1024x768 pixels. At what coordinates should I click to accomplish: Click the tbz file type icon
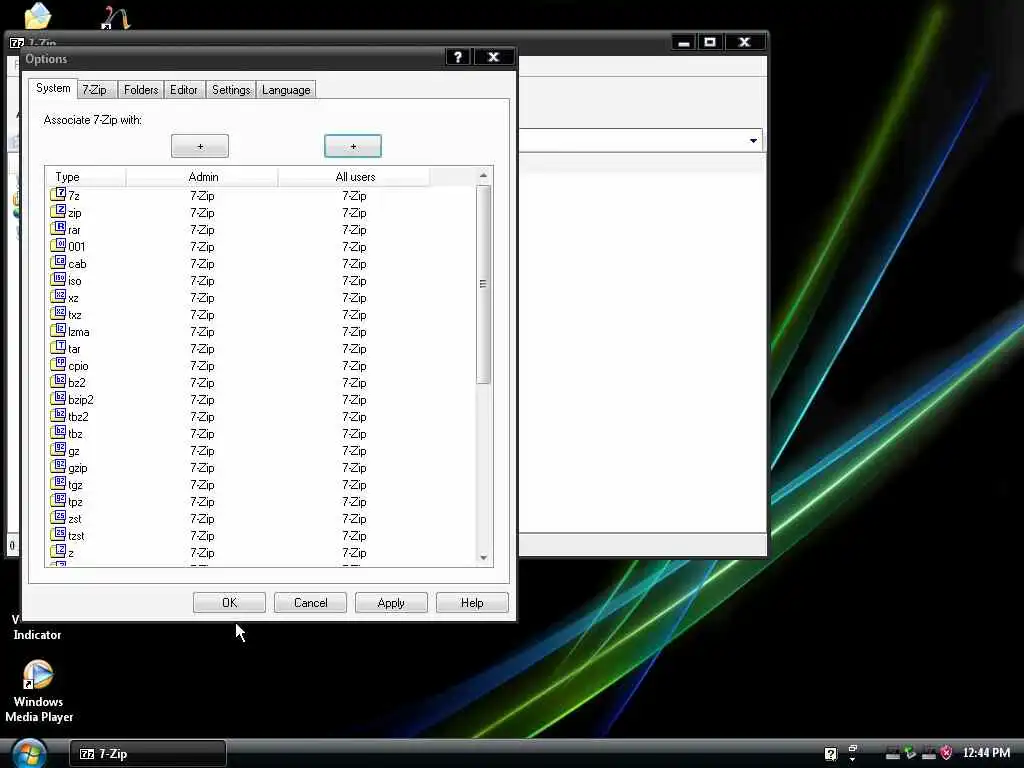(58, 432)
